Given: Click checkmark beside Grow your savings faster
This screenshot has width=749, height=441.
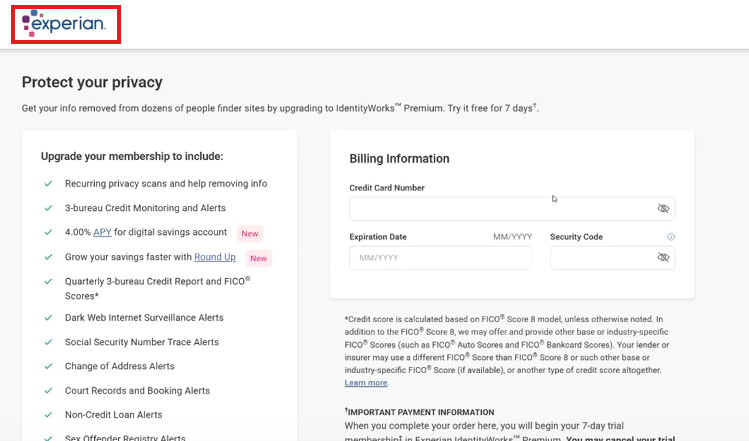Looking at the screenshot, I should pos(48,257).
